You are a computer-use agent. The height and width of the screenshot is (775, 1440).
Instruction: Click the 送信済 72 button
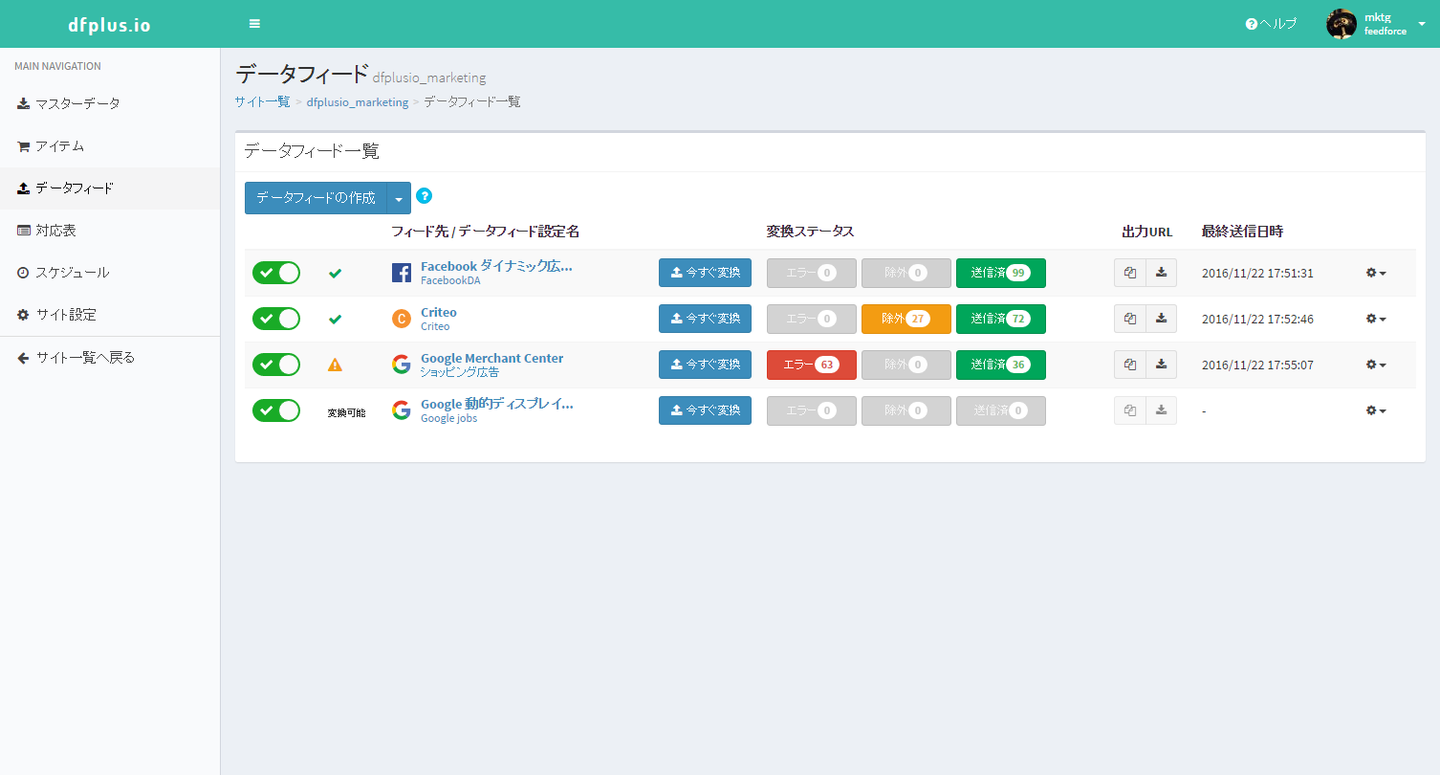pos(1001,319)
